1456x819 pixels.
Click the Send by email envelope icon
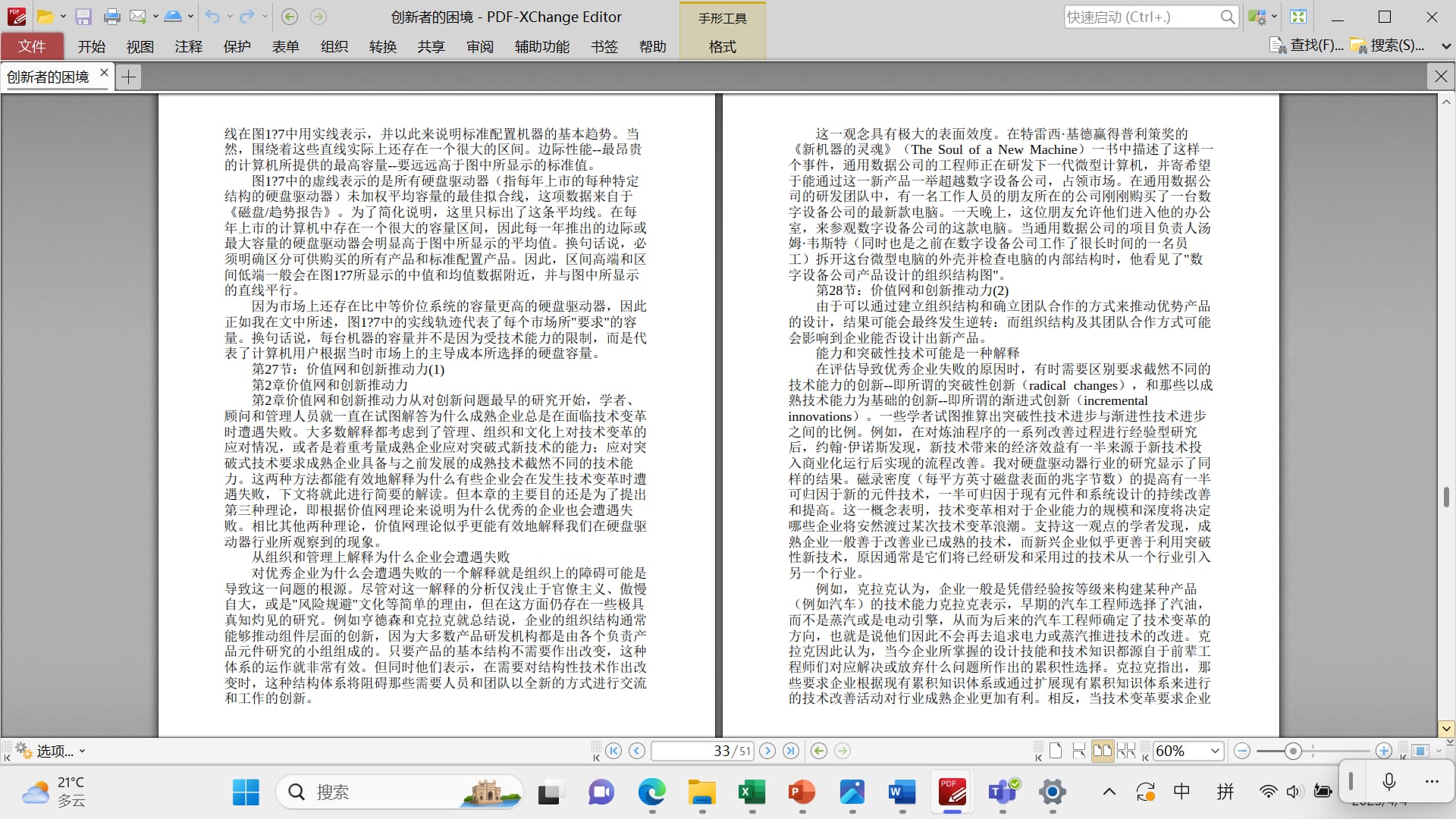137,17
